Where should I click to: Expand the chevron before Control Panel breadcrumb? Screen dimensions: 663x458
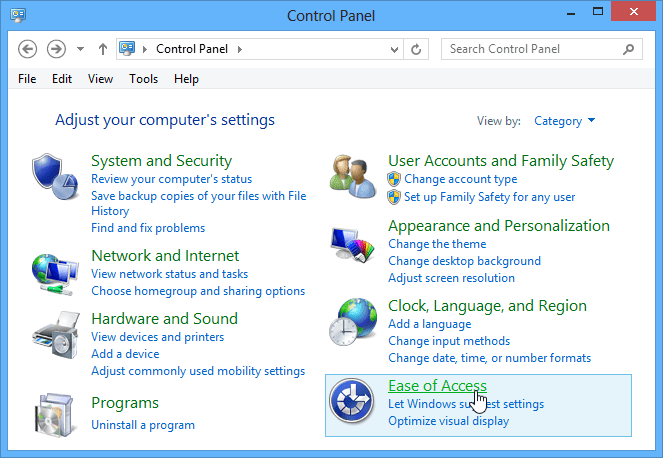(145, 49)
